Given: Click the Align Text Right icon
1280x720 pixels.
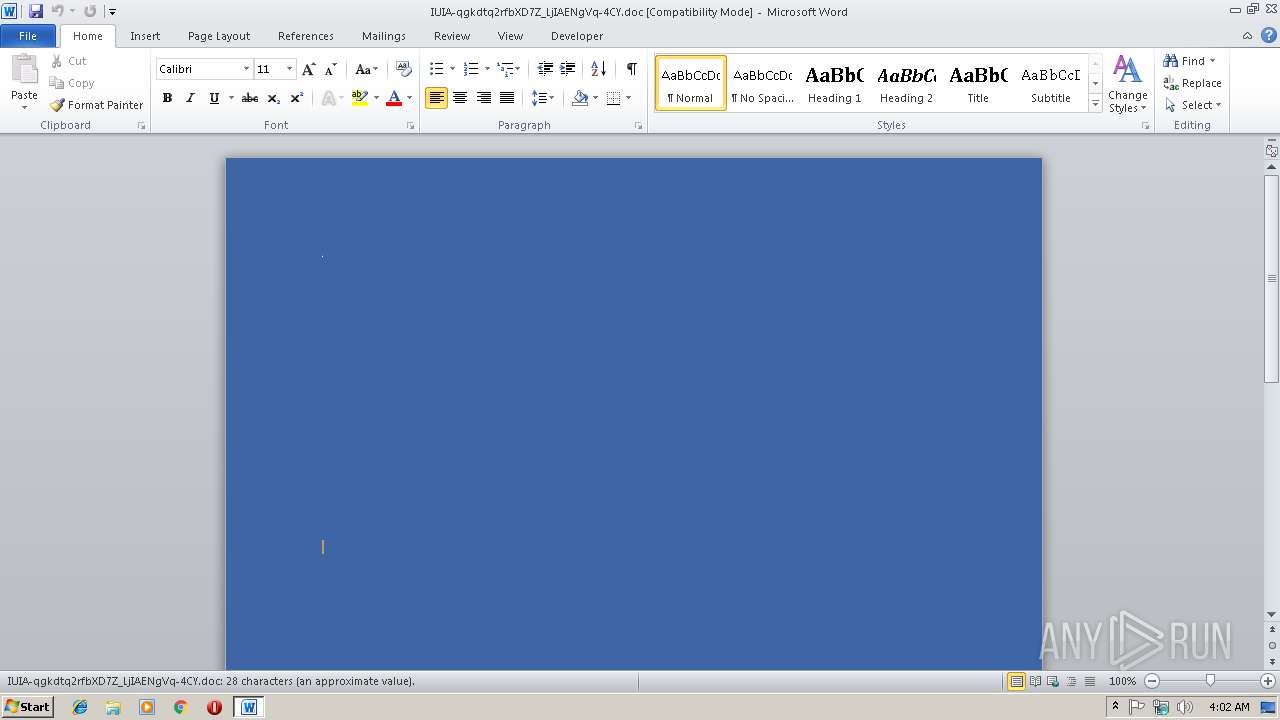Looking at the screenshot, I should pyautogui.click(x=483, y=98).
